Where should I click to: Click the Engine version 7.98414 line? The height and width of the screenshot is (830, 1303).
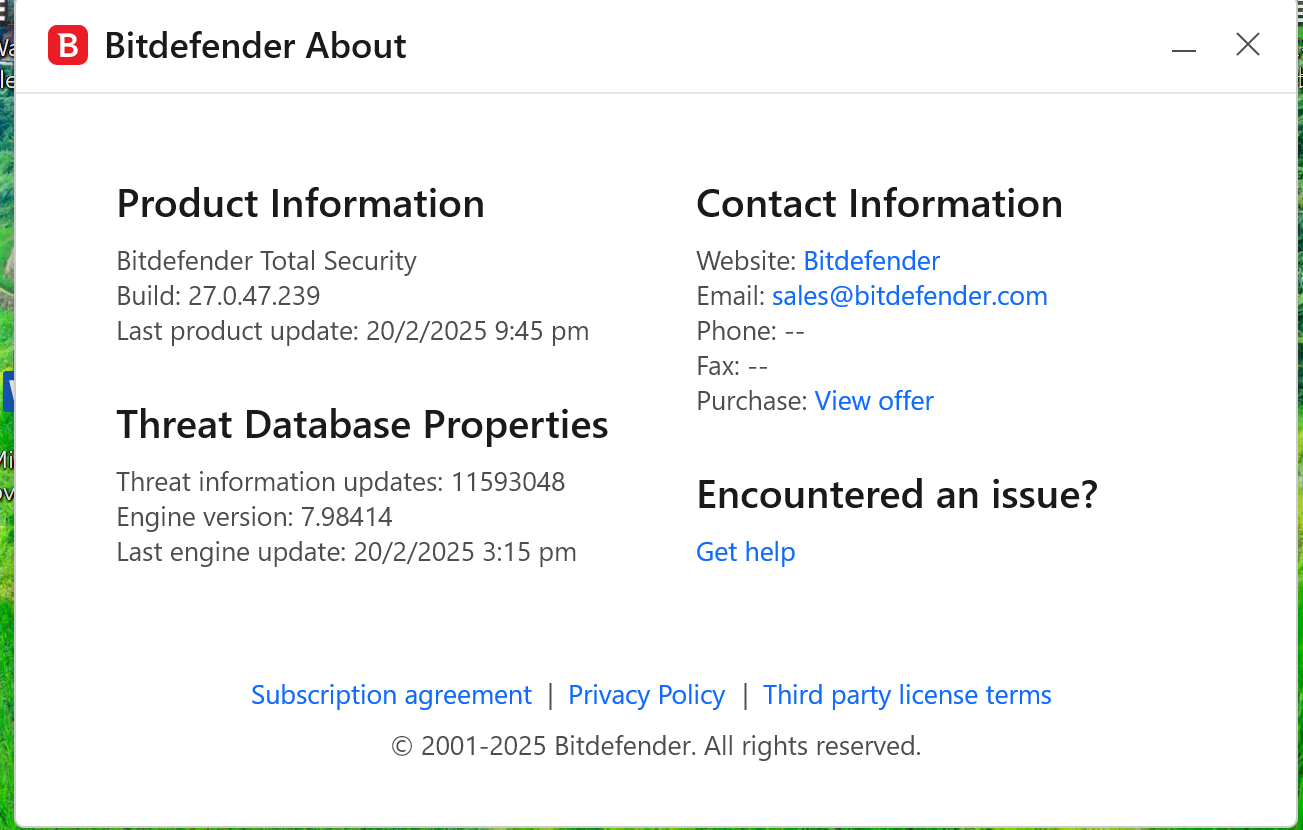(254, 518)
